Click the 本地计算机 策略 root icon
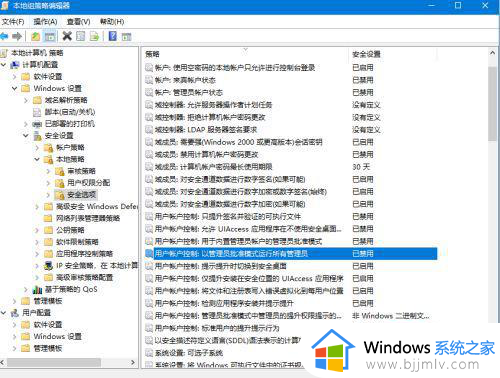This screenshot has width=500, height=378. pyautogui.click(x=4, y=53)
